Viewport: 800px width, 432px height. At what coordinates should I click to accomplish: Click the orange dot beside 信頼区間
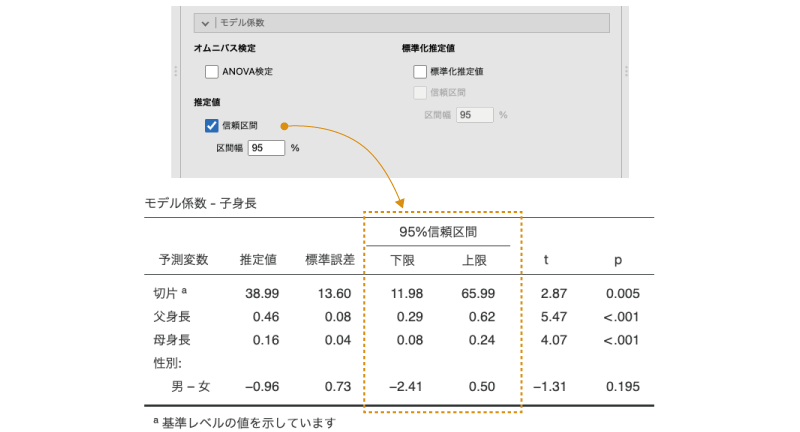[x=285, y=126]
